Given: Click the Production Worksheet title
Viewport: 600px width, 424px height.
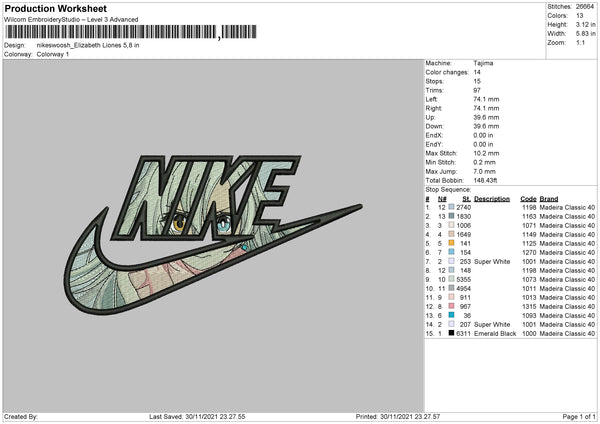Looking at the screenshot, I should coord(55,8).
